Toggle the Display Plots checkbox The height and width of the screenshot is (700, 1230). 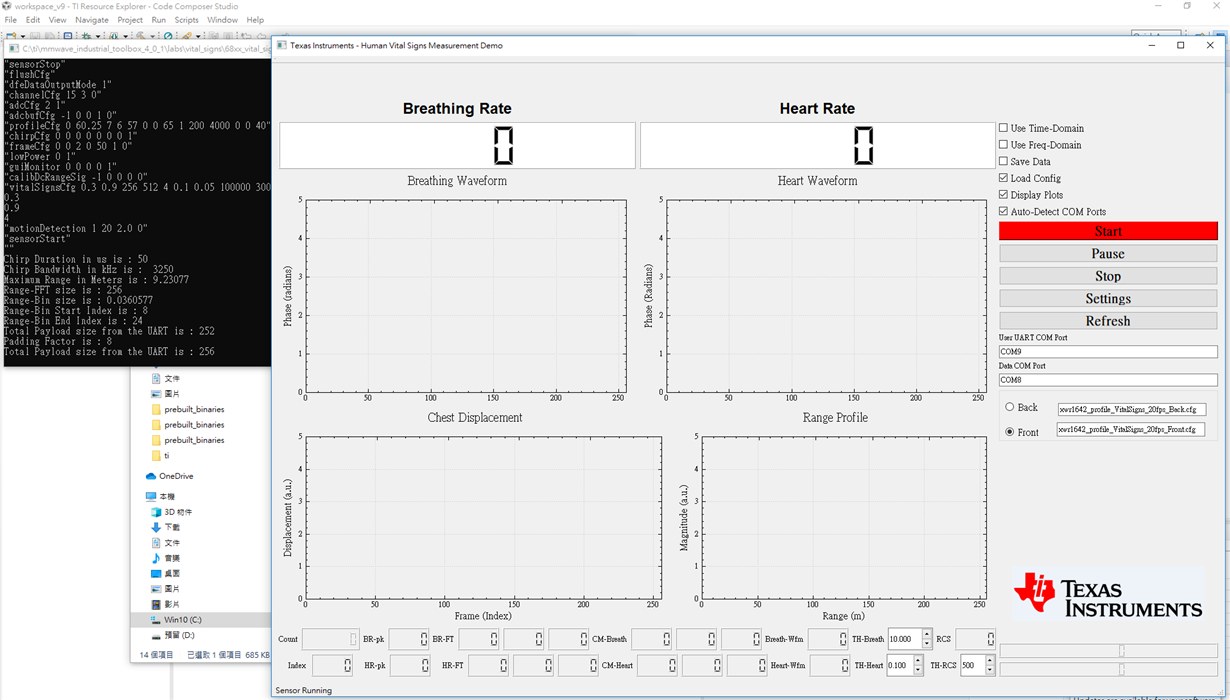coord(1003,195)
